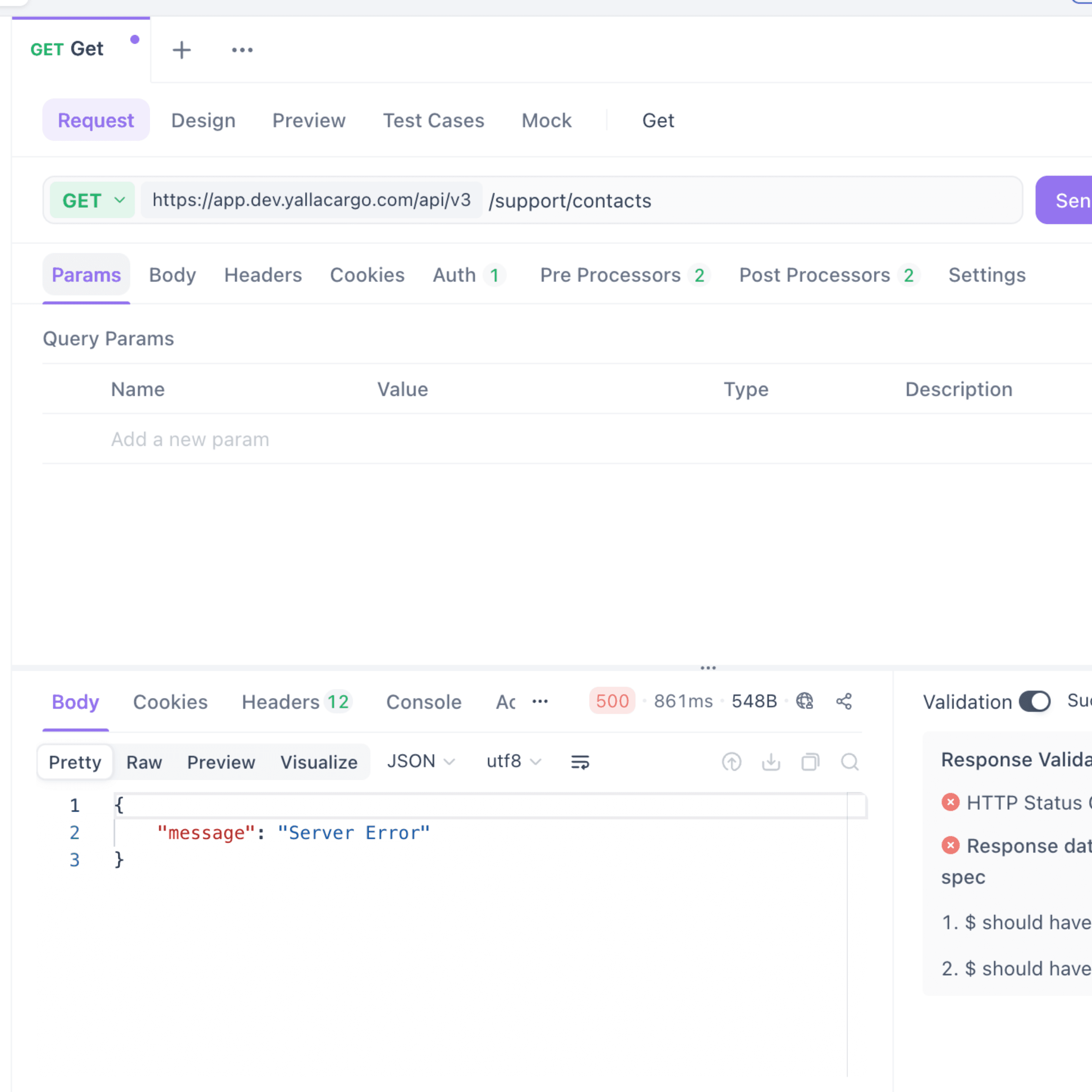Click the network globe icon in response bar
This screenshot has width=1092, height=1092.
tap(804, 701)
